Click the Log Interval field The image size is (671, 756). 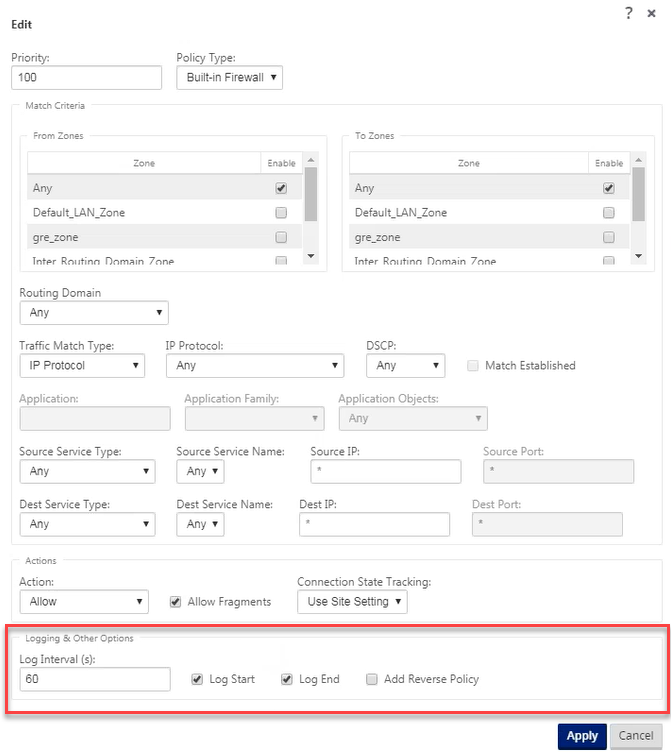tap(95, 679)
